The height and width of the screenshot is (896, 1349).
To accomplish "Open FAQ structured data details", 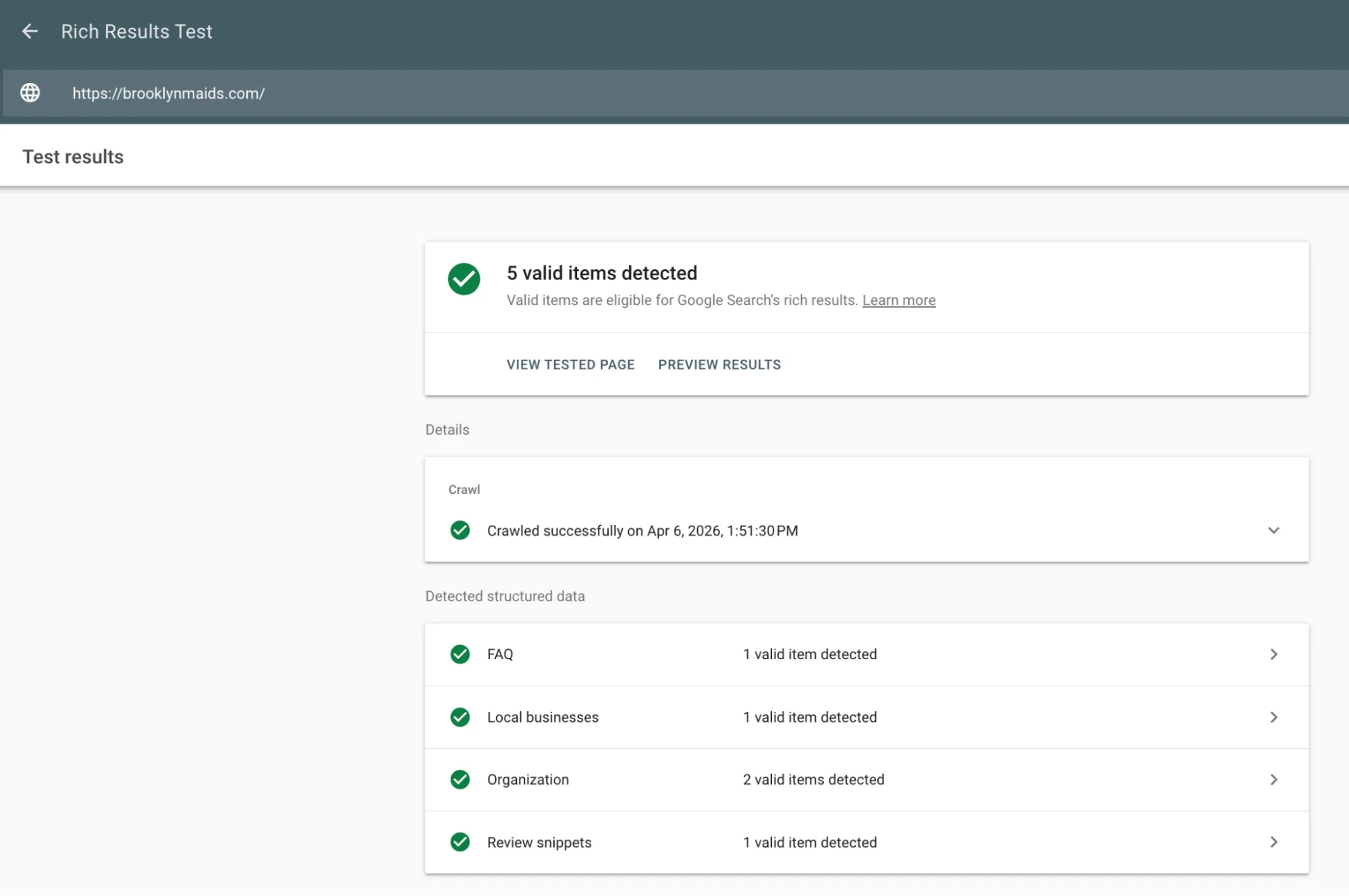I will pyautogui.click(x=1273, y=654).
